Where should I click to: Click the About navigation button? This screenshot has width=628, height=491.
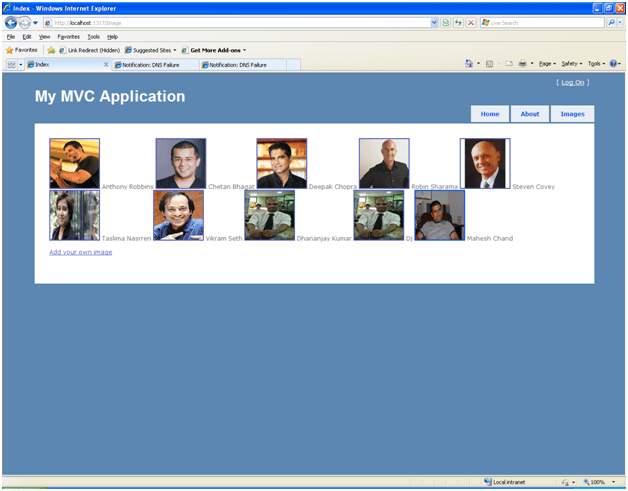click(x=530, y=114)
